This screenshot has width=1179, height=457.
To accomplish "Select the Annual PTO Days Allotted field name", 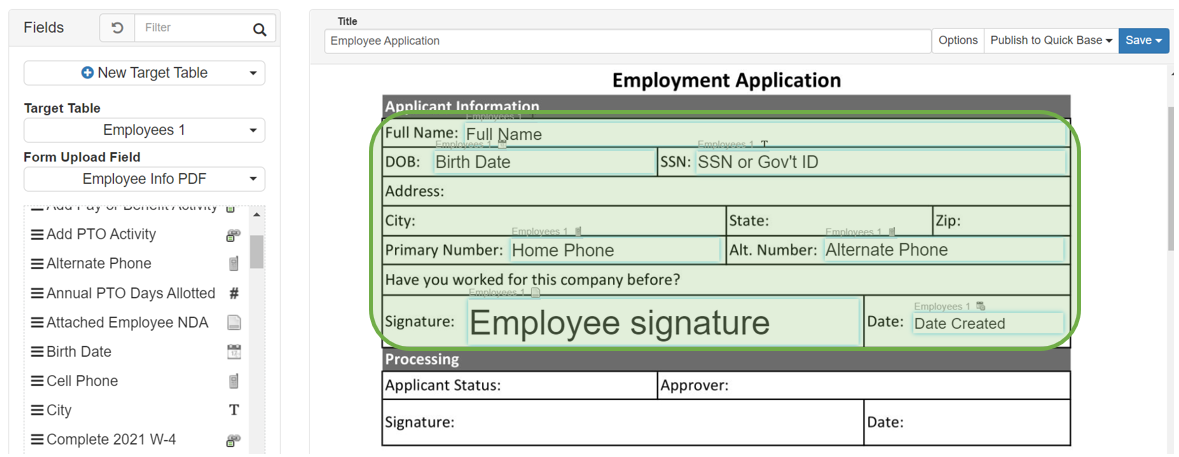I will coord(131,293).
